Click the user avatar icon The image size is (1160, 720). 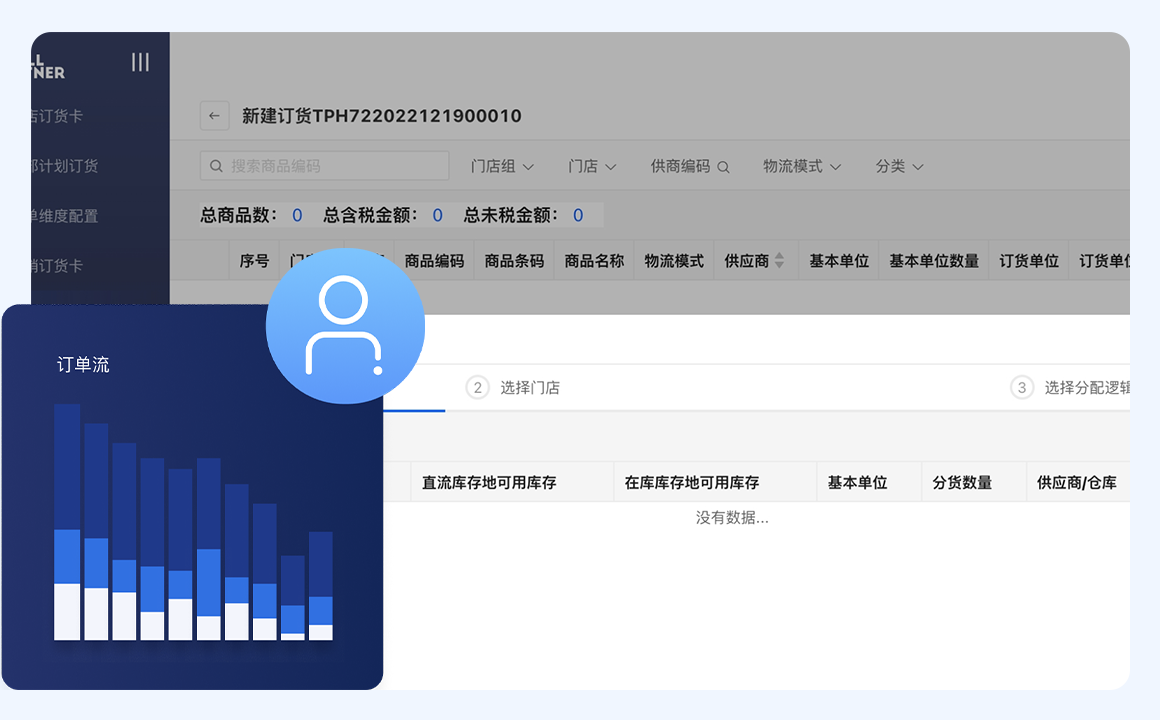(x=345, y=326)
